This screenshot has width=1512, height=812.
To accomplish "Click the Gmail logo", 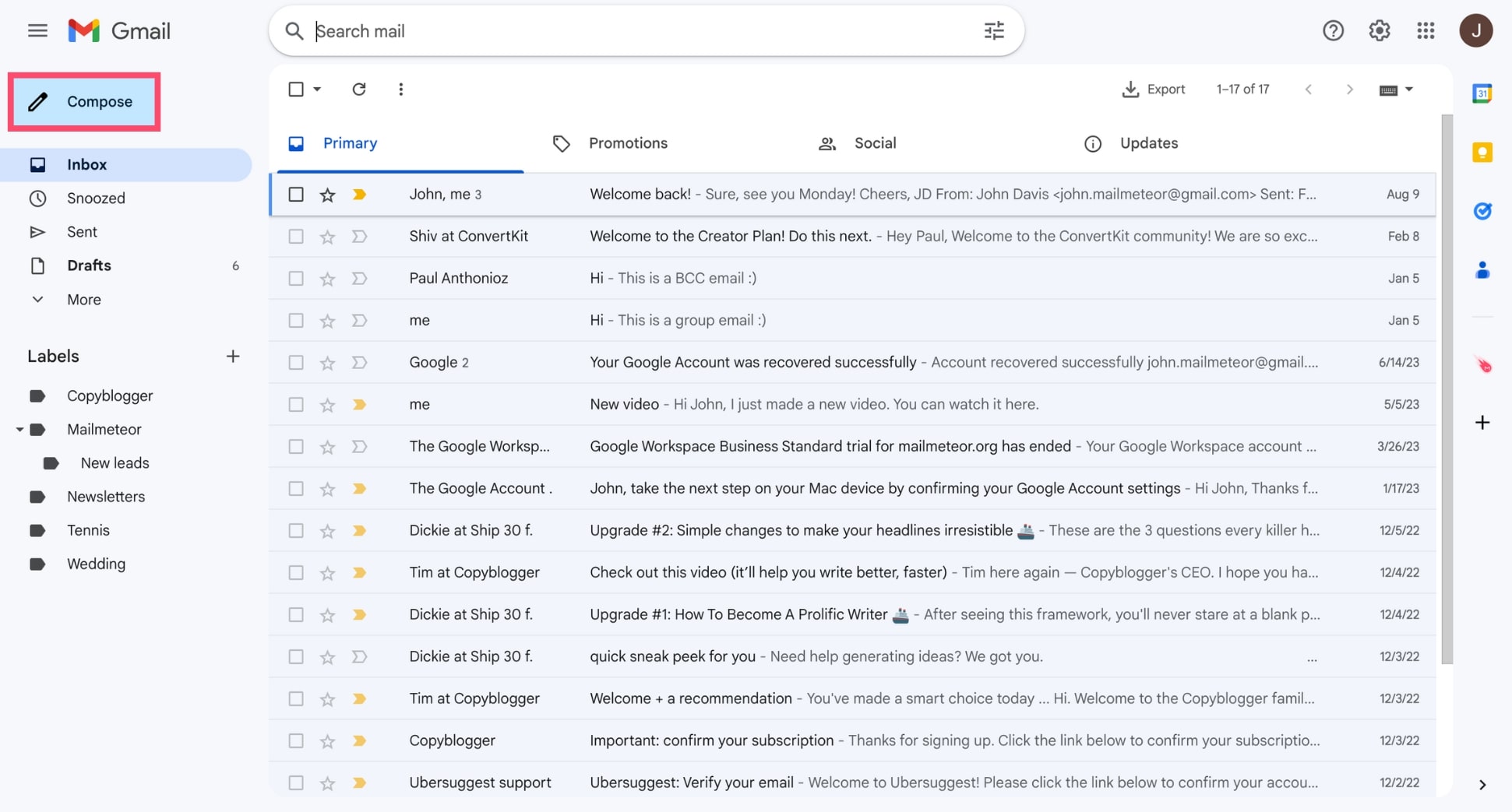I will point(119,31).
